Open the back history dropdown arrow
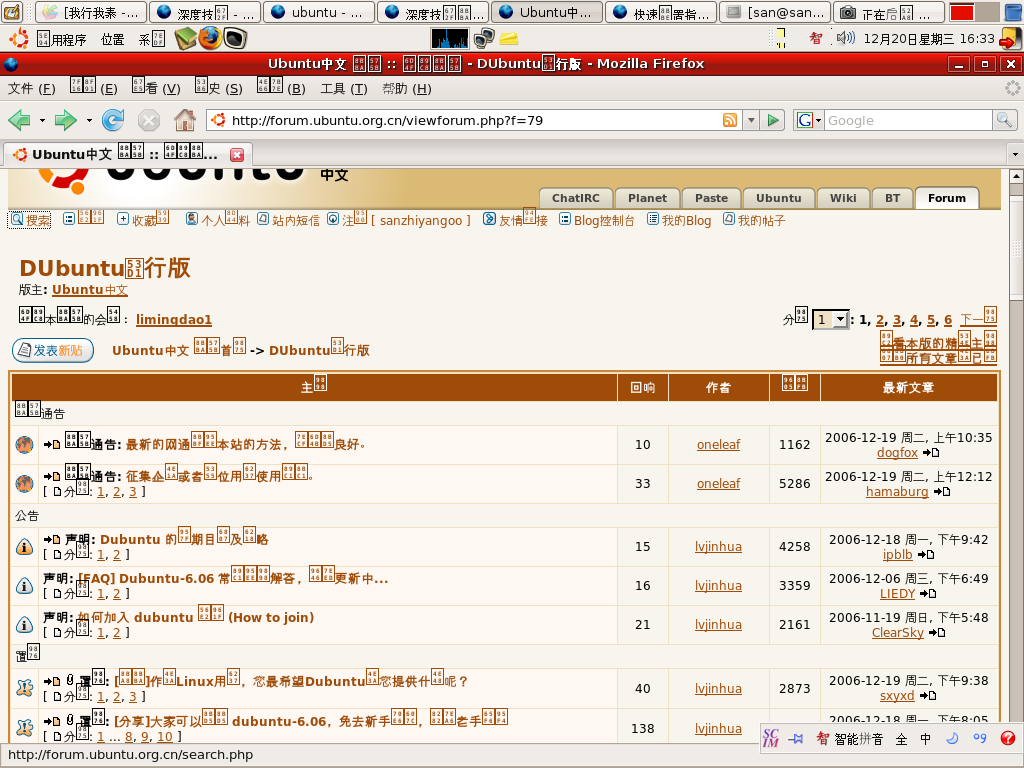The width and height of the screenshot is (1024, 768). 42,120
